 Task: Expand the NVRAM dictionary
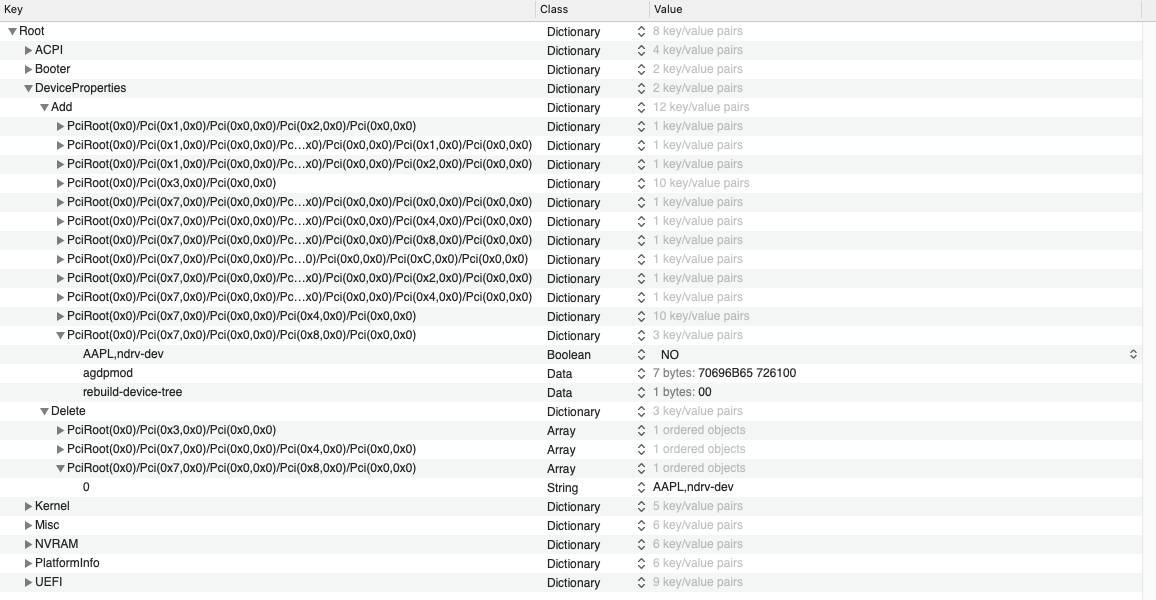coord(28,544)
